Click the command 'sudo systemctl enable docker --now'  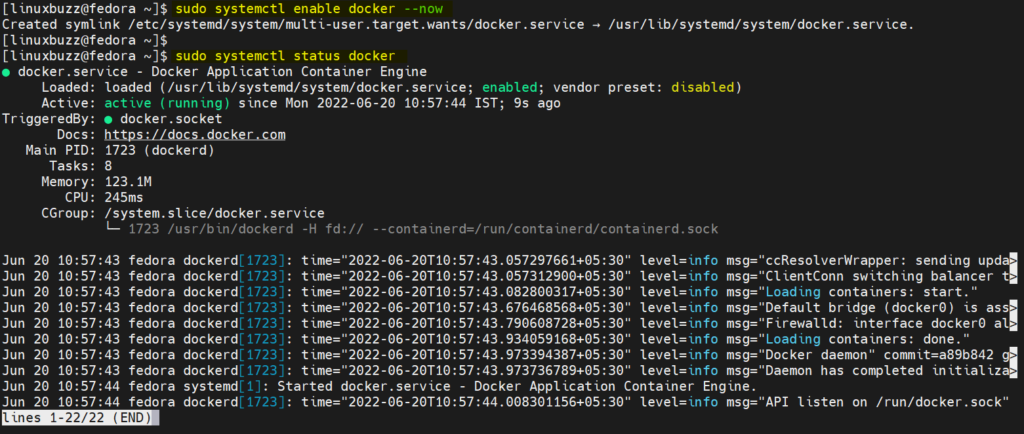pos(310,8)
